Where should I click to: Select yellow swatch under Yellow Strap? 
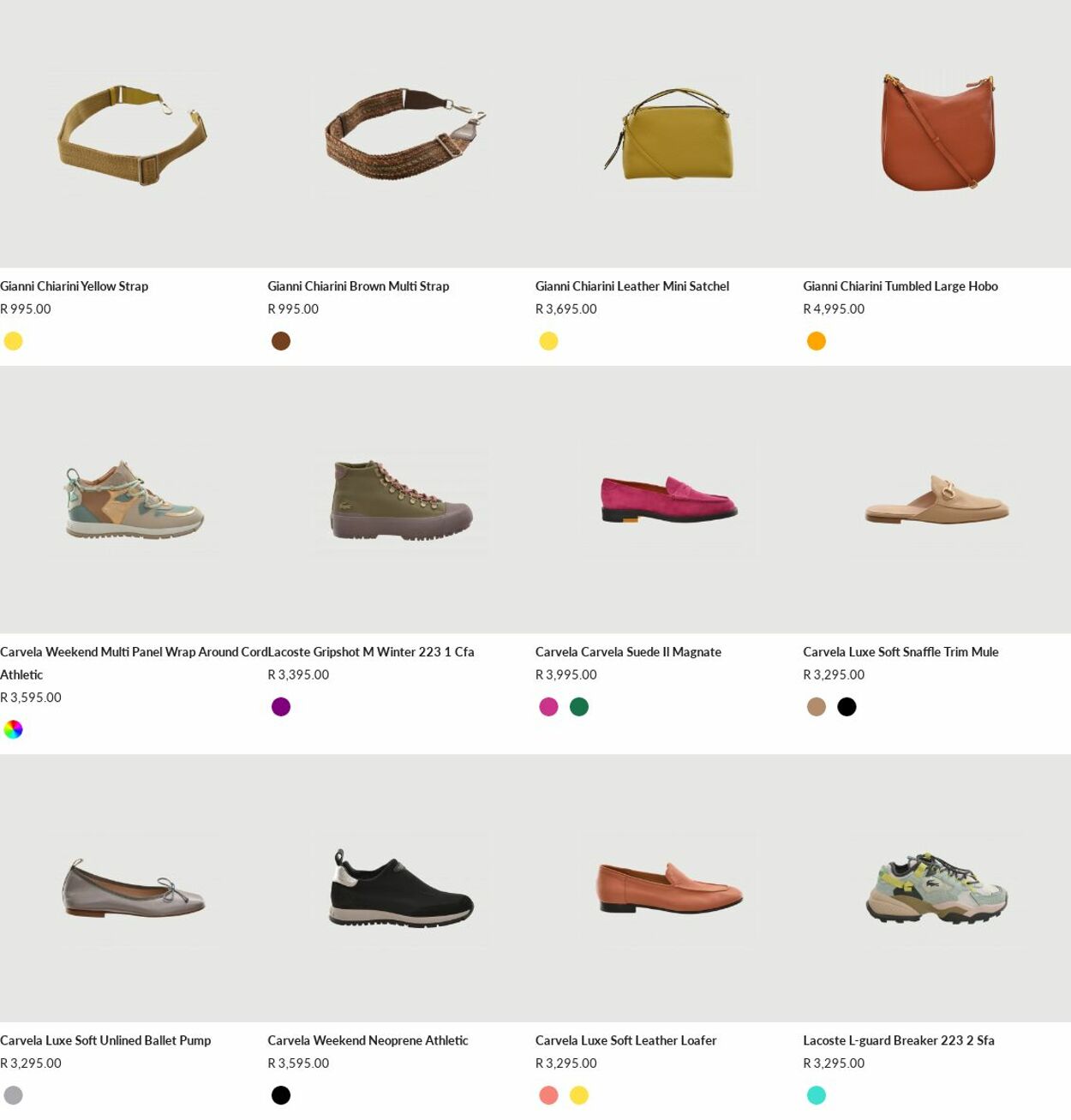tap(13, 341)
